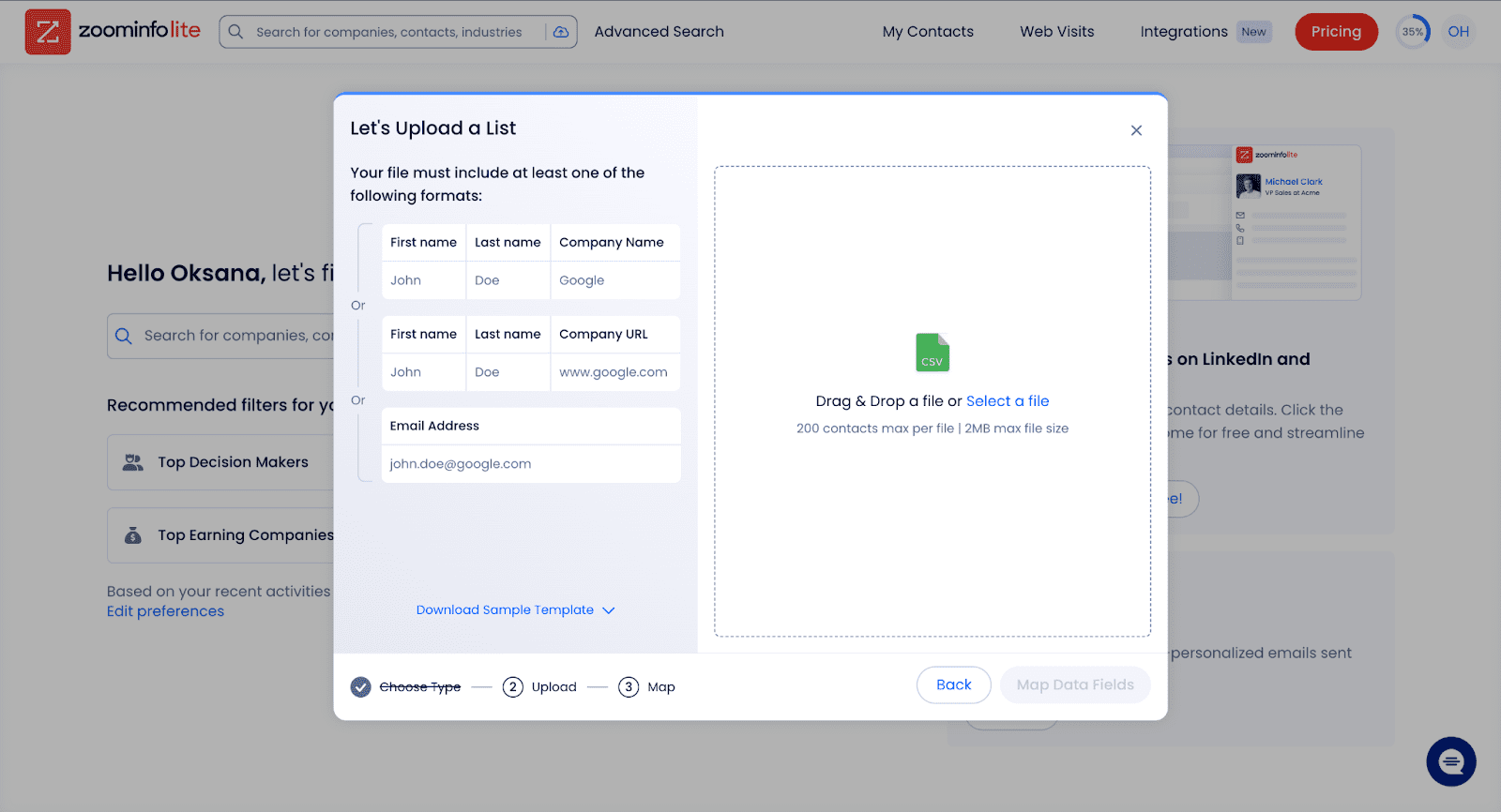The image size is (1501, 812).
Task: Select step 3 Map in wizard
Action: pos(646,687)
